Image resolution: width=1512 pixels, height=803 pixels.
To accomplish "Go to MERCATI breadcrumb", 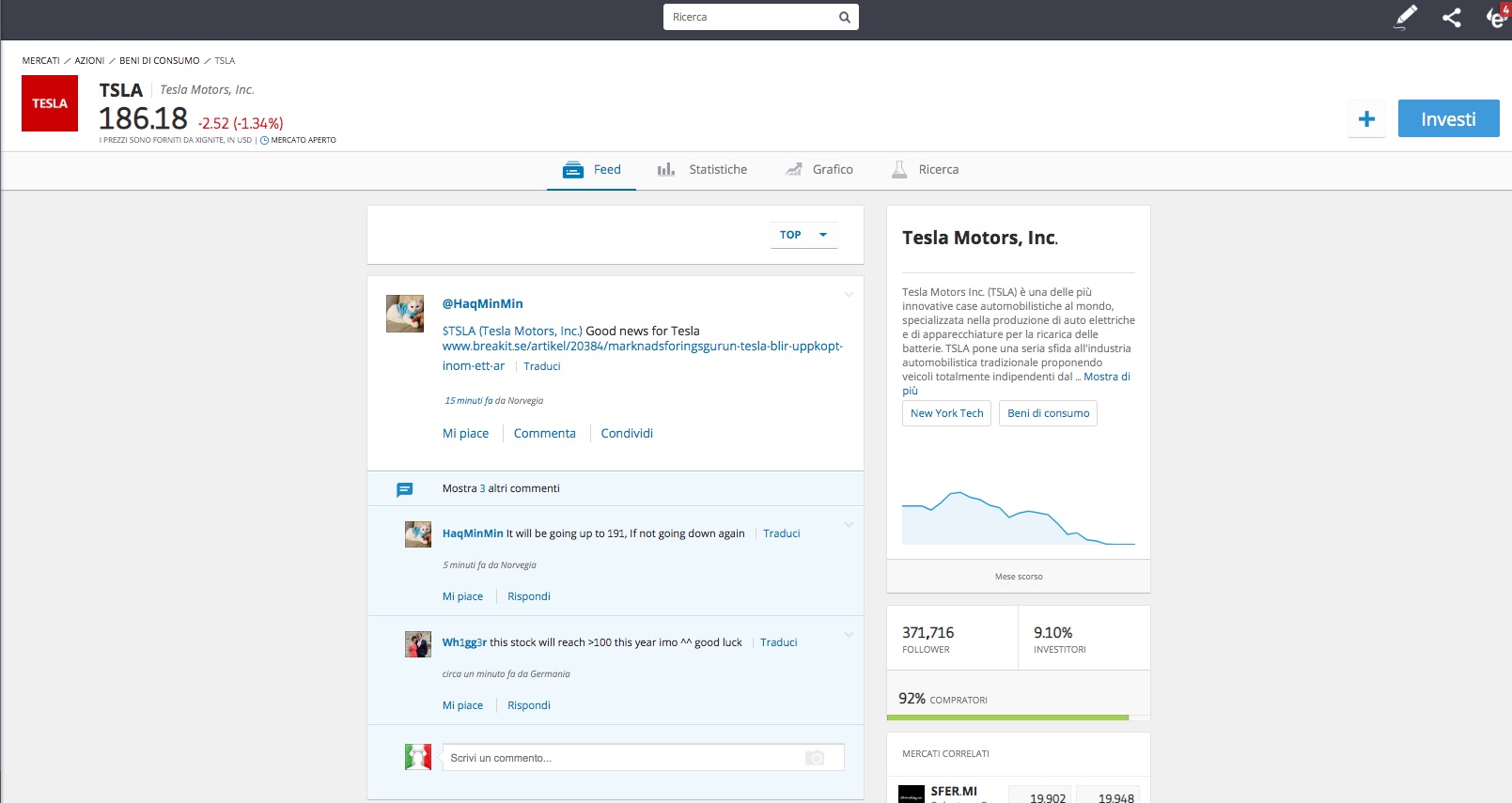I will [x=41, y=61].
